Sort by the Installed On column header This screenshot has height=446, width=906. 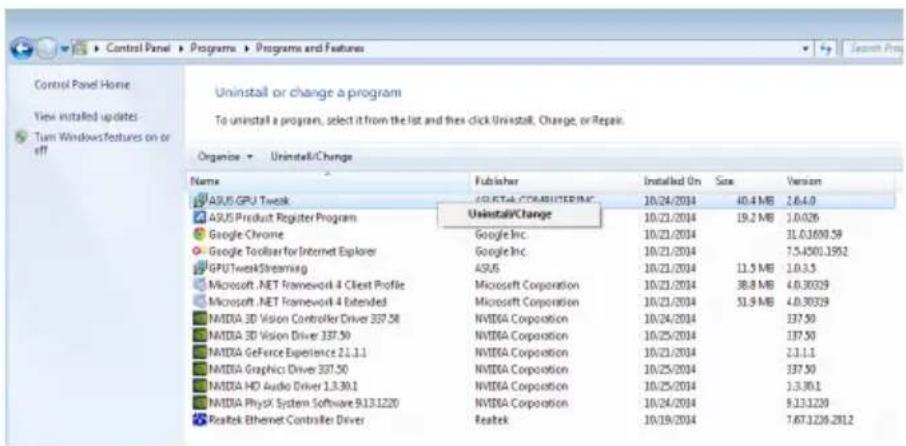click(x=675, y=181)
